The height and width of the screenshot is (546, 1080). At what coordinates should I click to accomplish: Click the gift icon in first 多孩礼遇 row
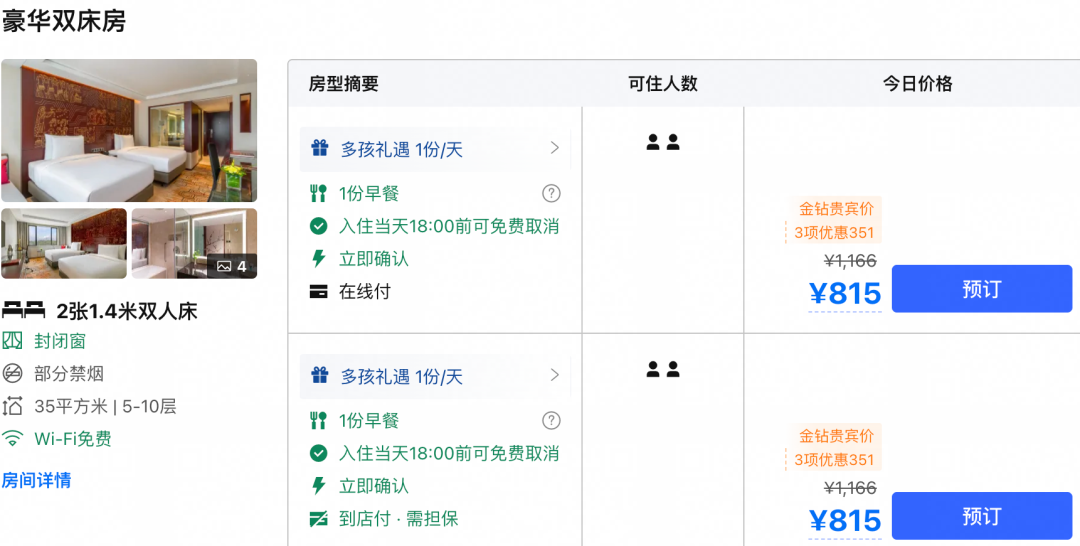point(319,149)
